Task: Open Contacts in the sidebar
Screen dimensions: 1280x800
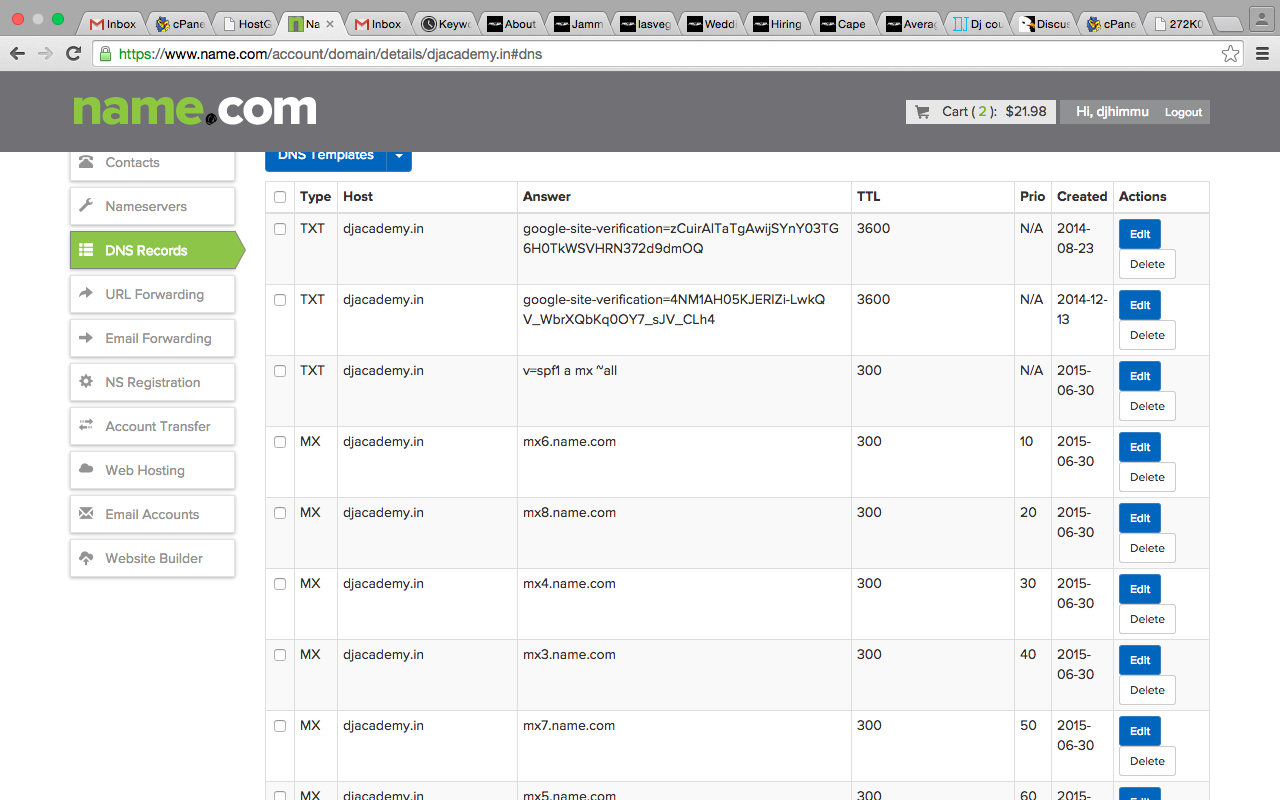Action: tap(152, 162)
